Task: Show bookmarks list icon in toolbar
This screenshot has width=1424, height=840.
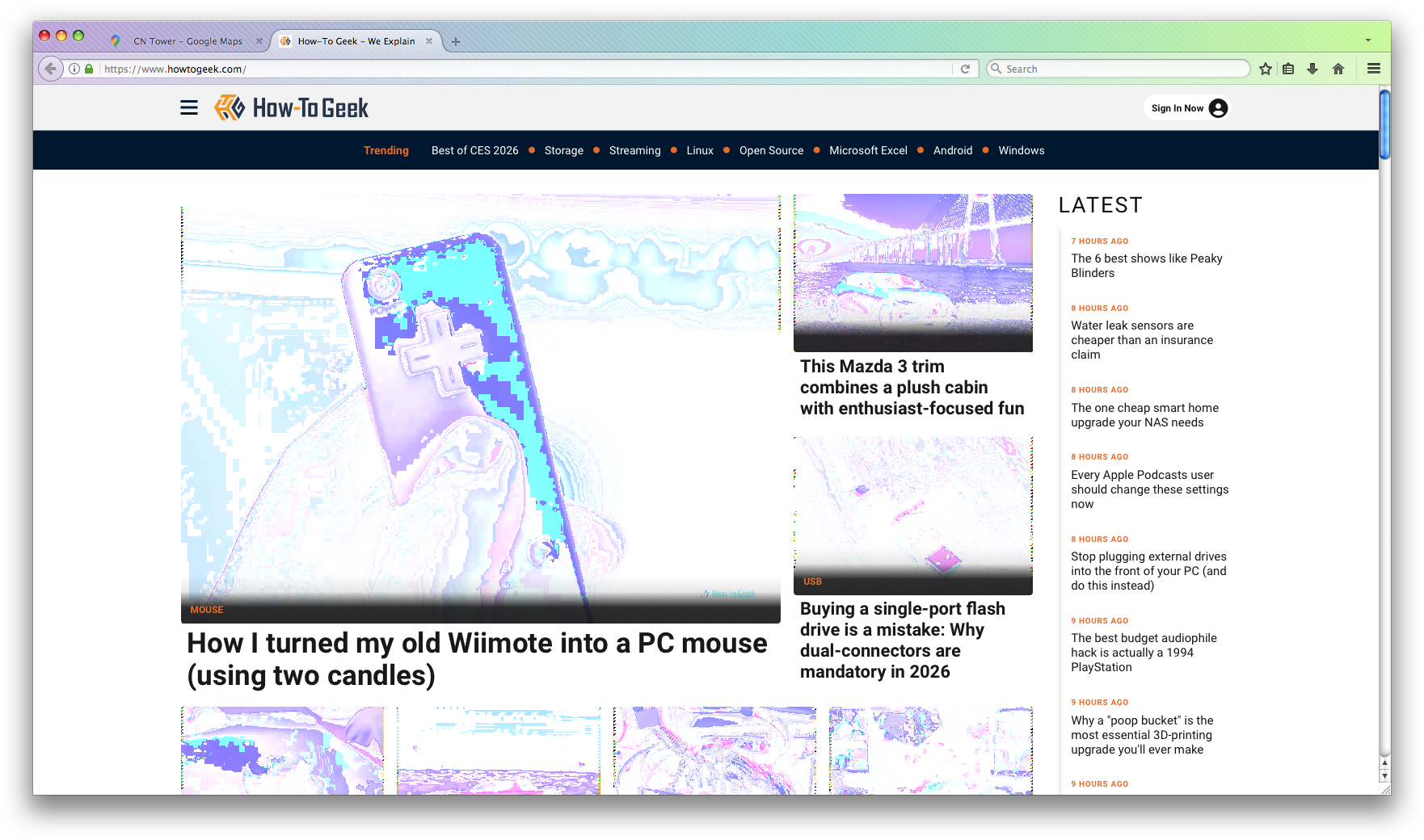Action: 1288,69
